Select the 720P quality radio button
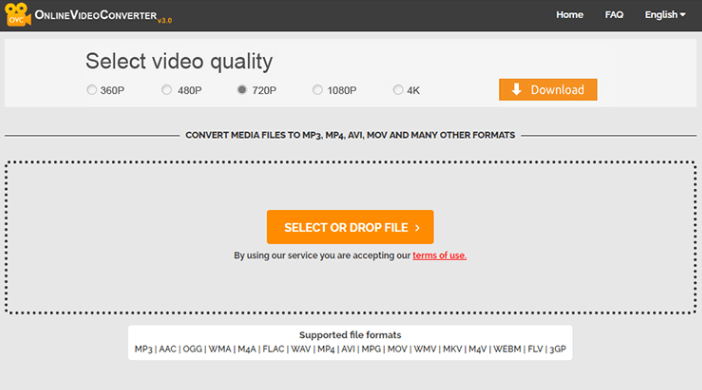The height and width of the screenshot is (390, 702). click(242, 90)
